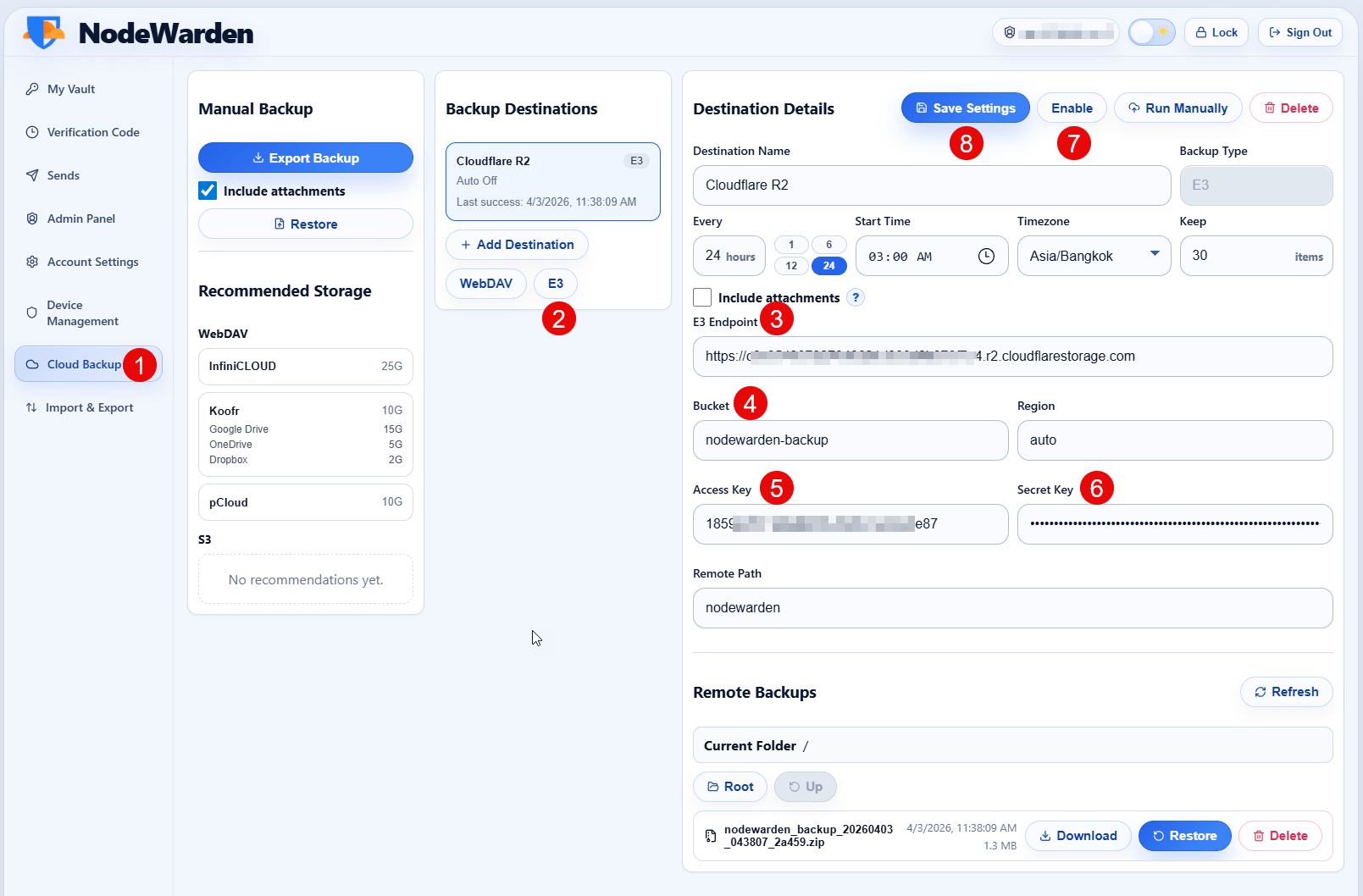This screenshot has height=896, width=1363.
Task: Select the Cloudflare R2 destination card
Action: (552, 181)
